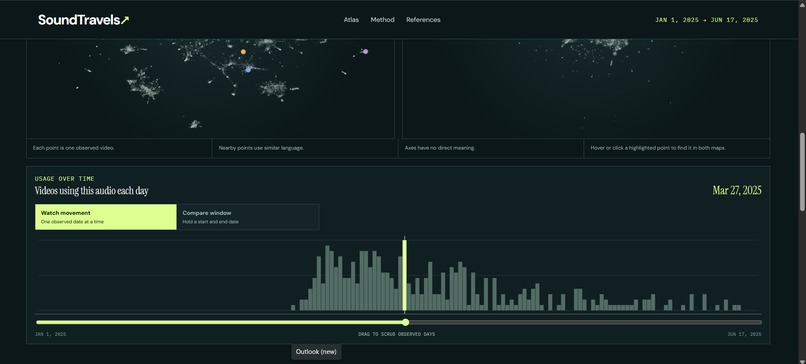Open the Atlas nav link

point(351,20)
